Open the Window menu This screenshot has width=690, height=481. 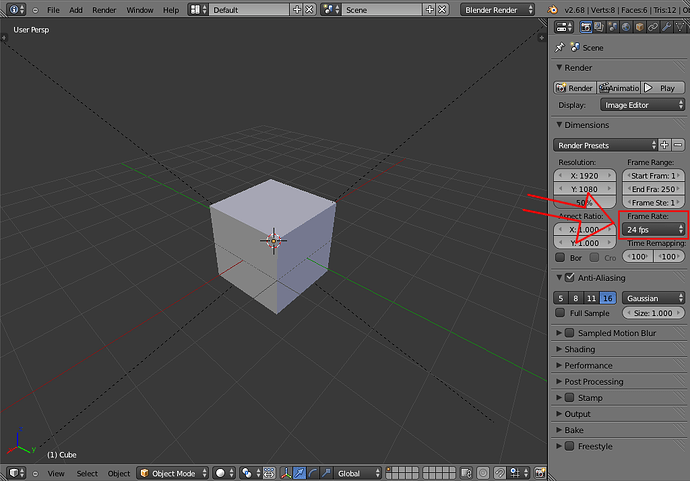pos(139,10)
